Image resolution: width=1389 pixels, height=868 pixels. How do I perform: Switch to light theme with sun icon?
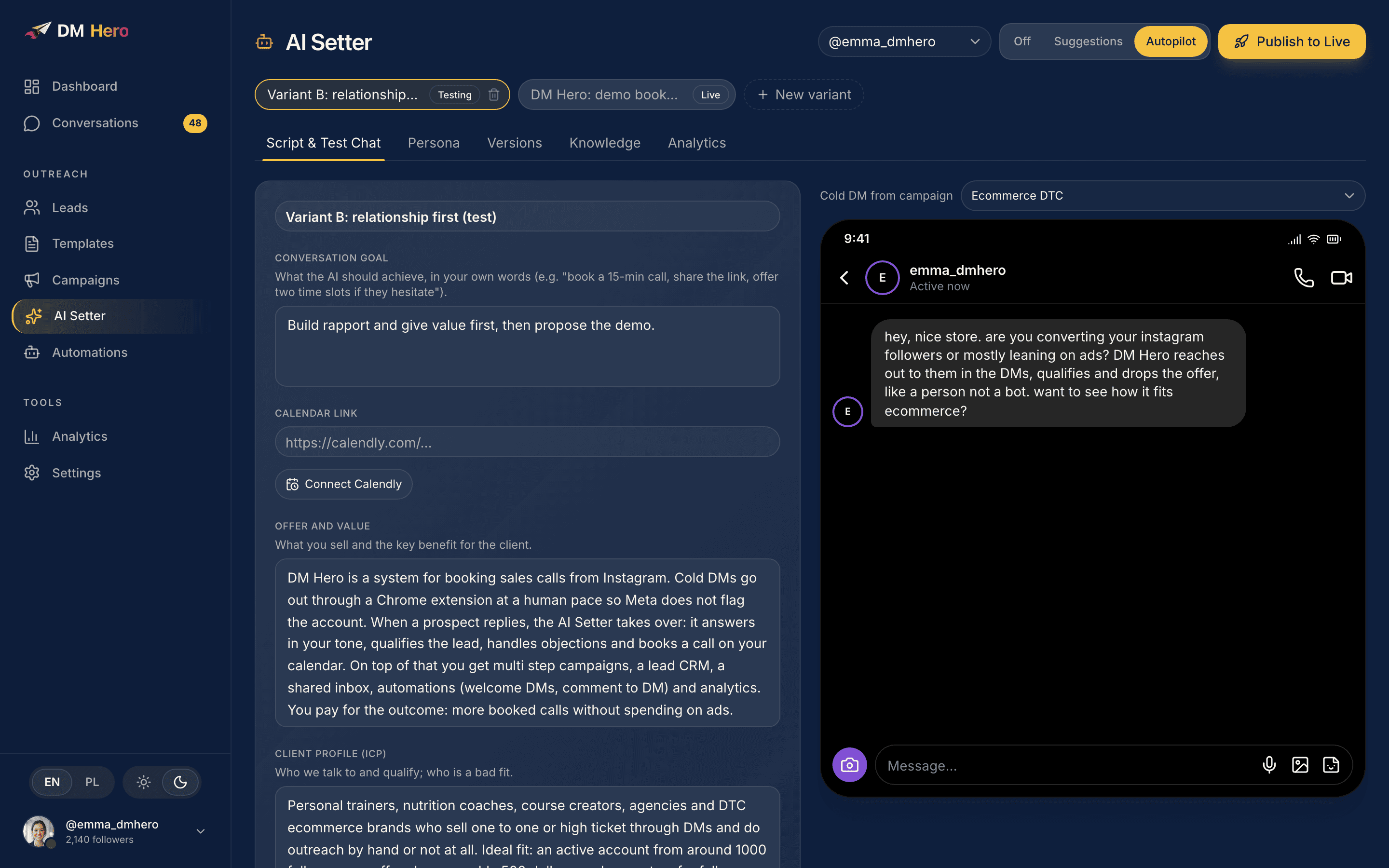point(144,782)
